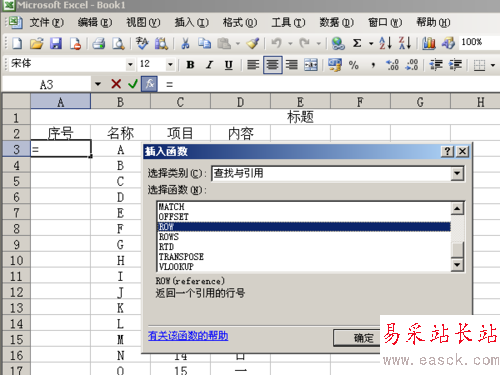Viewport: 500px width, 375px height.
Task: Confirm formula entry with green check
Action: [133, 84]
